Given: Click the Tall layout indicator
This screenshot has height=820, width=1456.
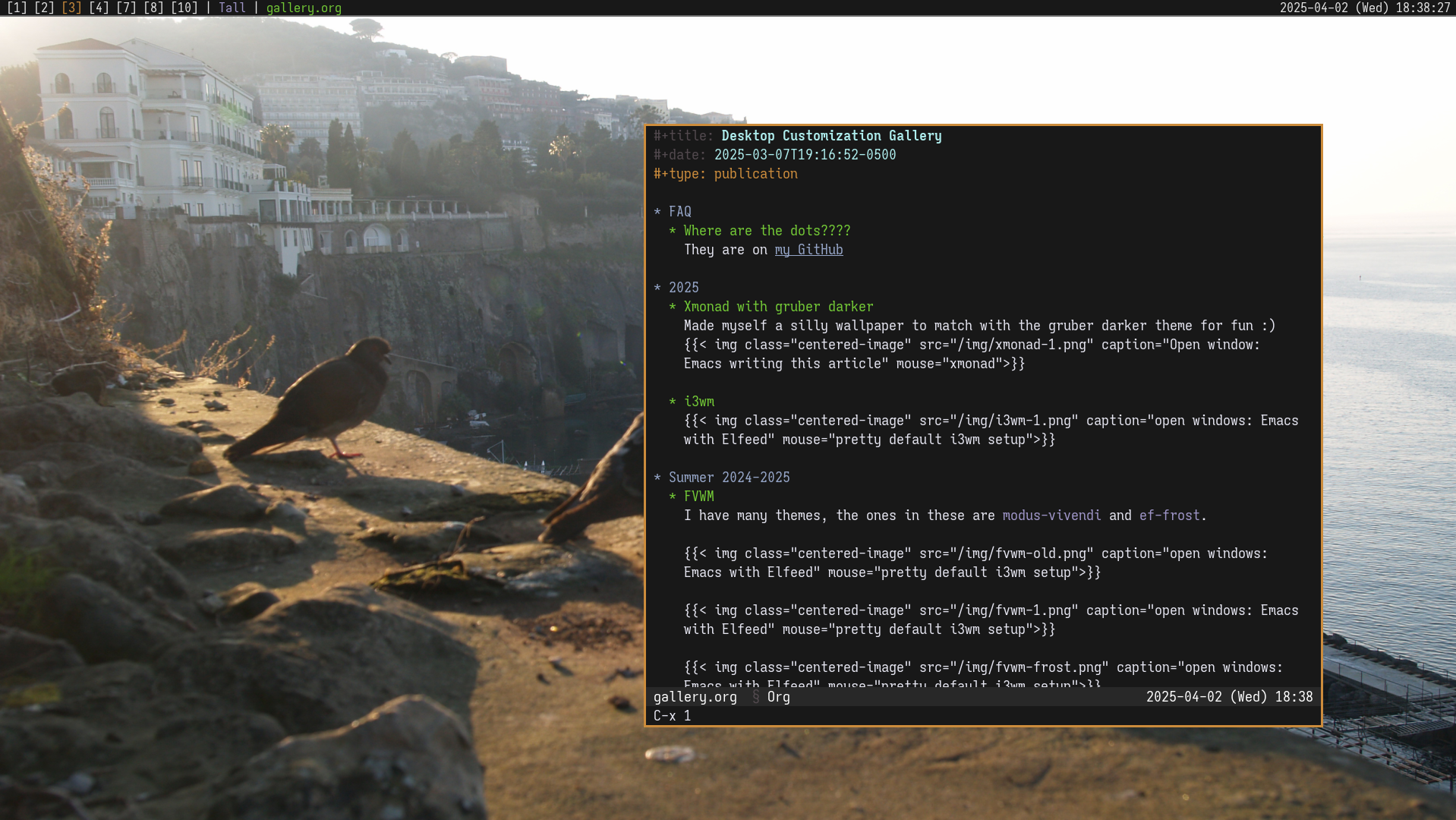Looking at the screenshot, I should click(232, 8).
